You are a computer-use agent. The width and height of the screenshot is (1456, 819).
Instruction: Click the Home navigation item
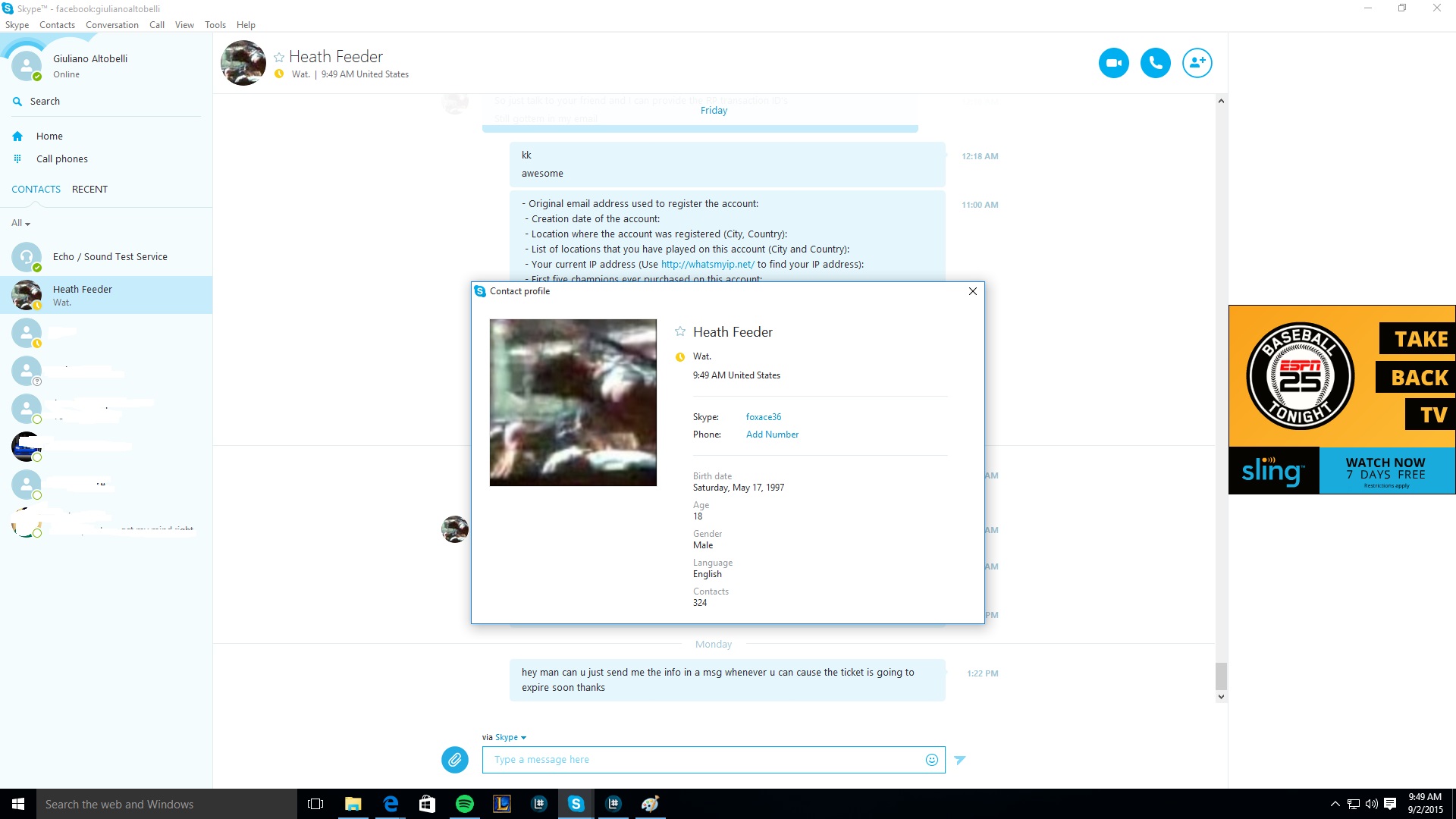pyautogui.click(x=49, y=136)
